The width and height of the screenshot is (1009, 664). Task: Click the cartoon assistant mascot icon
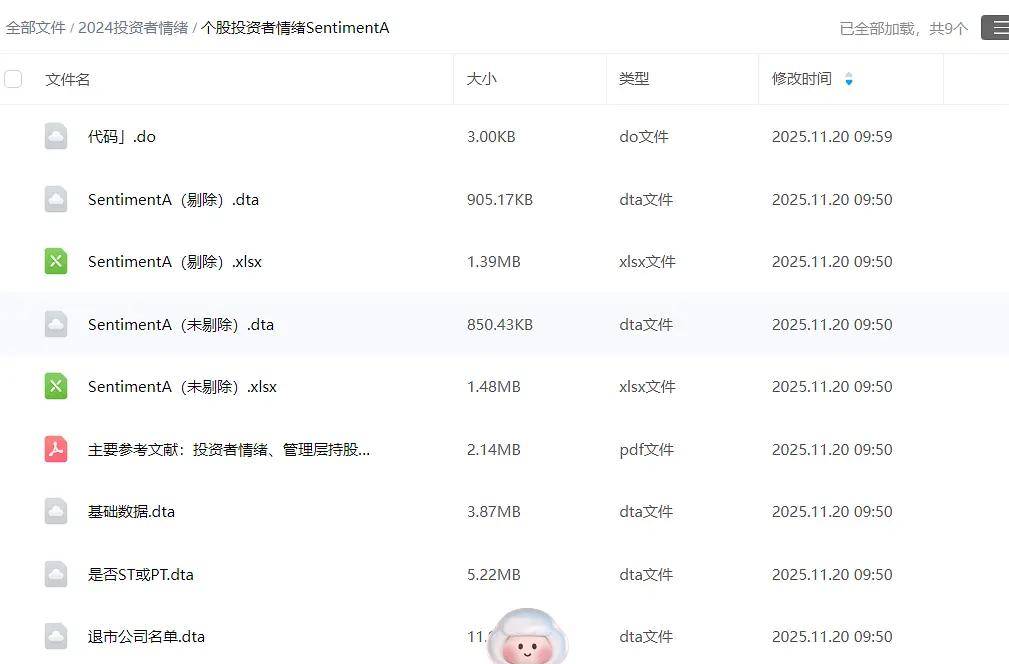(x=527, y=636)
